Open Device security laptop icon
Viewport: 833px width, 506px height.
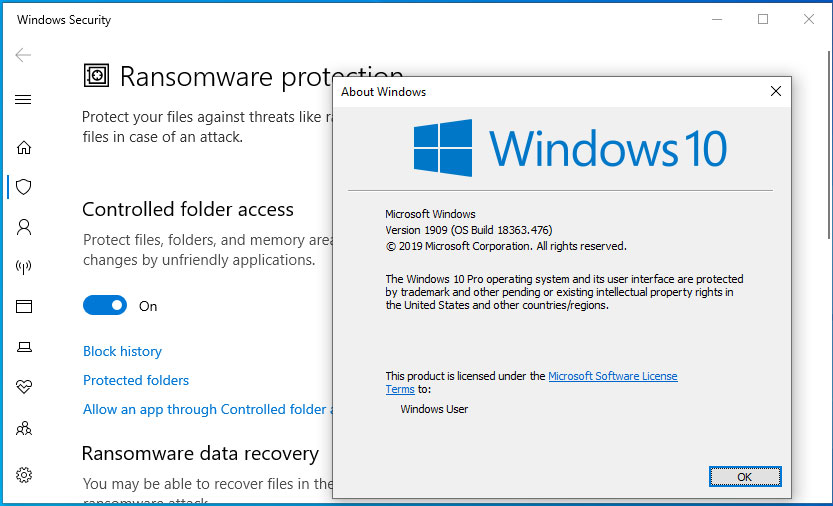(x=24, y=347)
